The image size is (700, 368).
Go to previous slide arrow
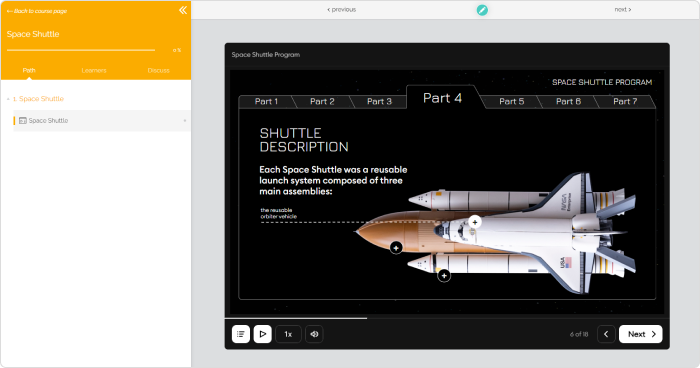[606, 334]
